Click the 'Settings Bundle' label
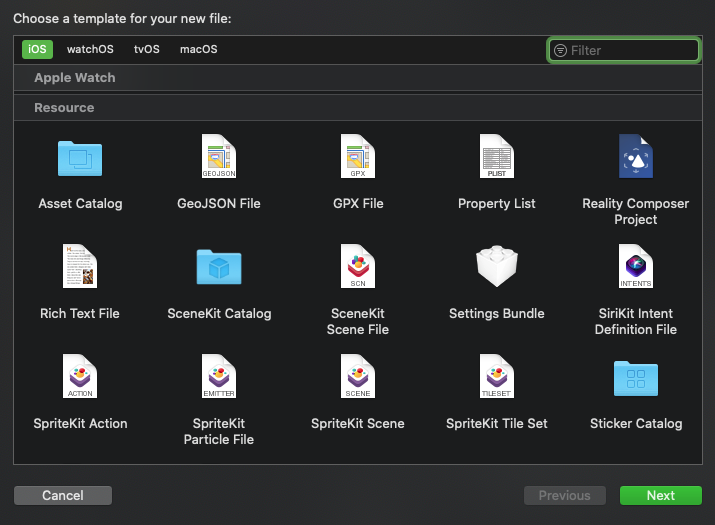Screen dimensions: 715x525 tap(497, 313)
